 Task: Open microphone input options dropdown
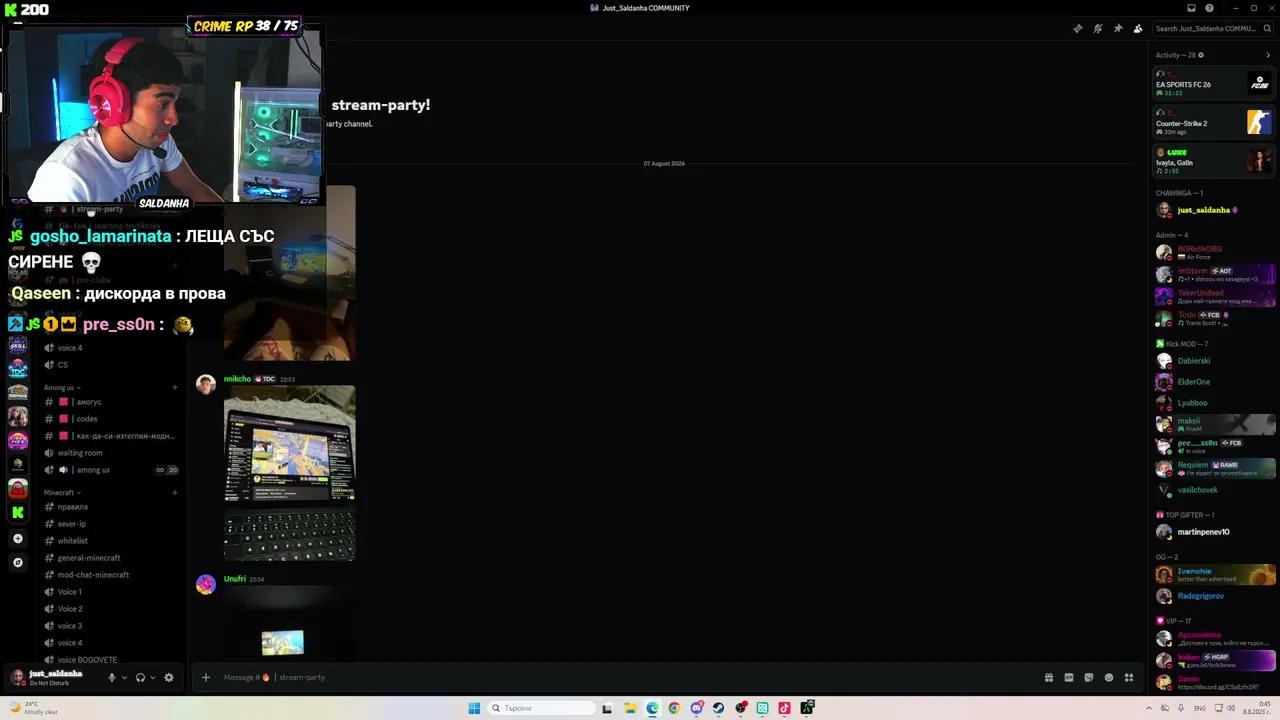click(124, 677)
